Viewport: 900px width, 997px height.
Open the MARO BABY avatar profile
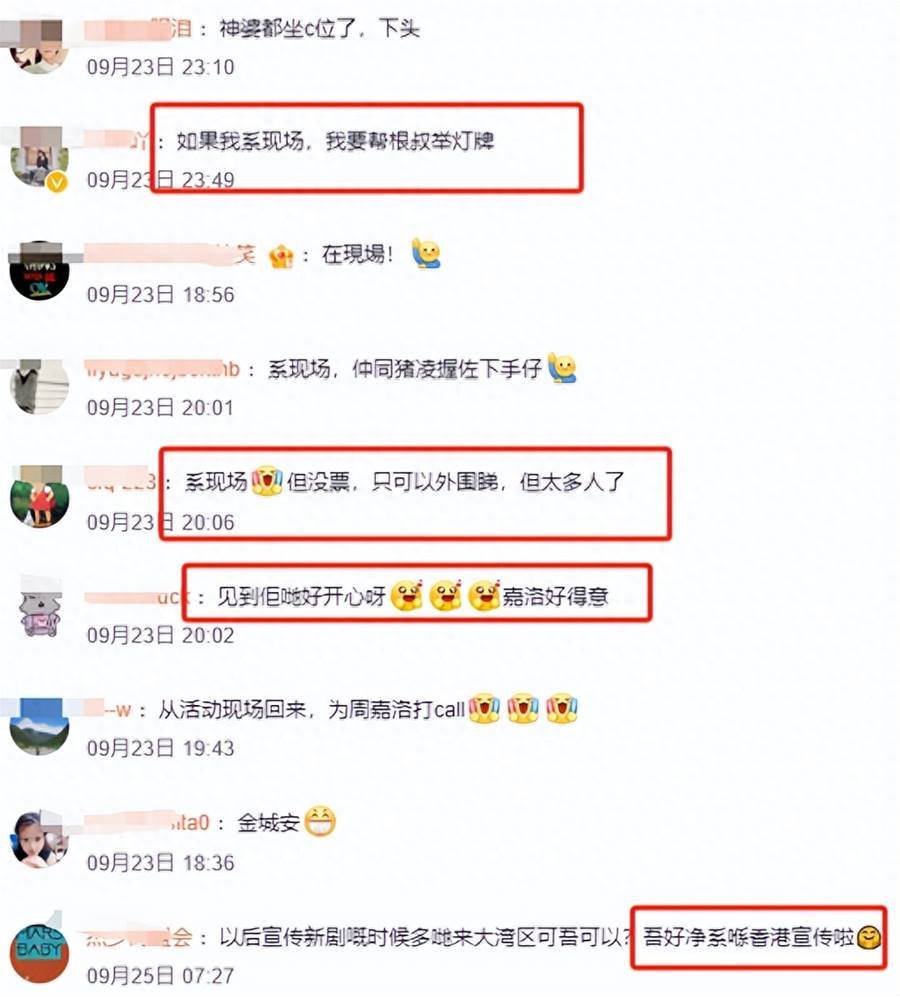(39, 953)
